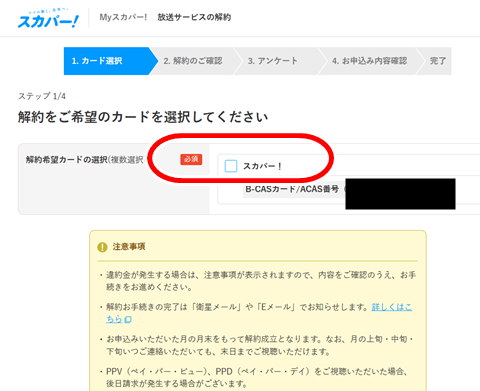Screen dimensions: 480x391
Task: Click the 注意事項 warning icon
Action: [102, 247]
